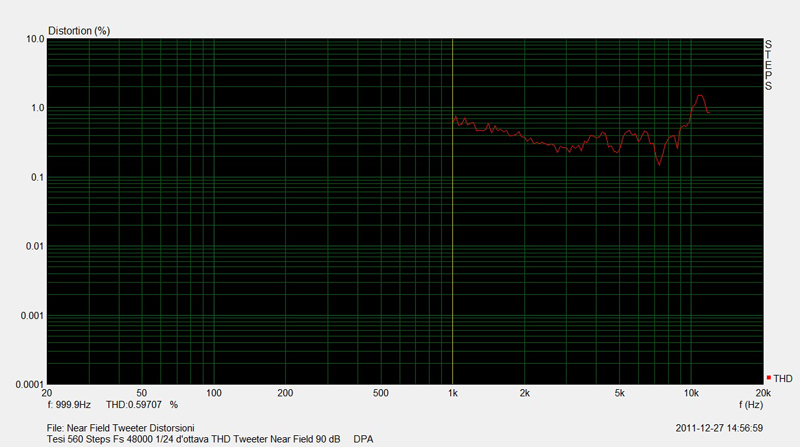Click the 'THD:0.59707 %' readout value
Viewport: 800px width, 447px height.
click(x=142, y=405)
